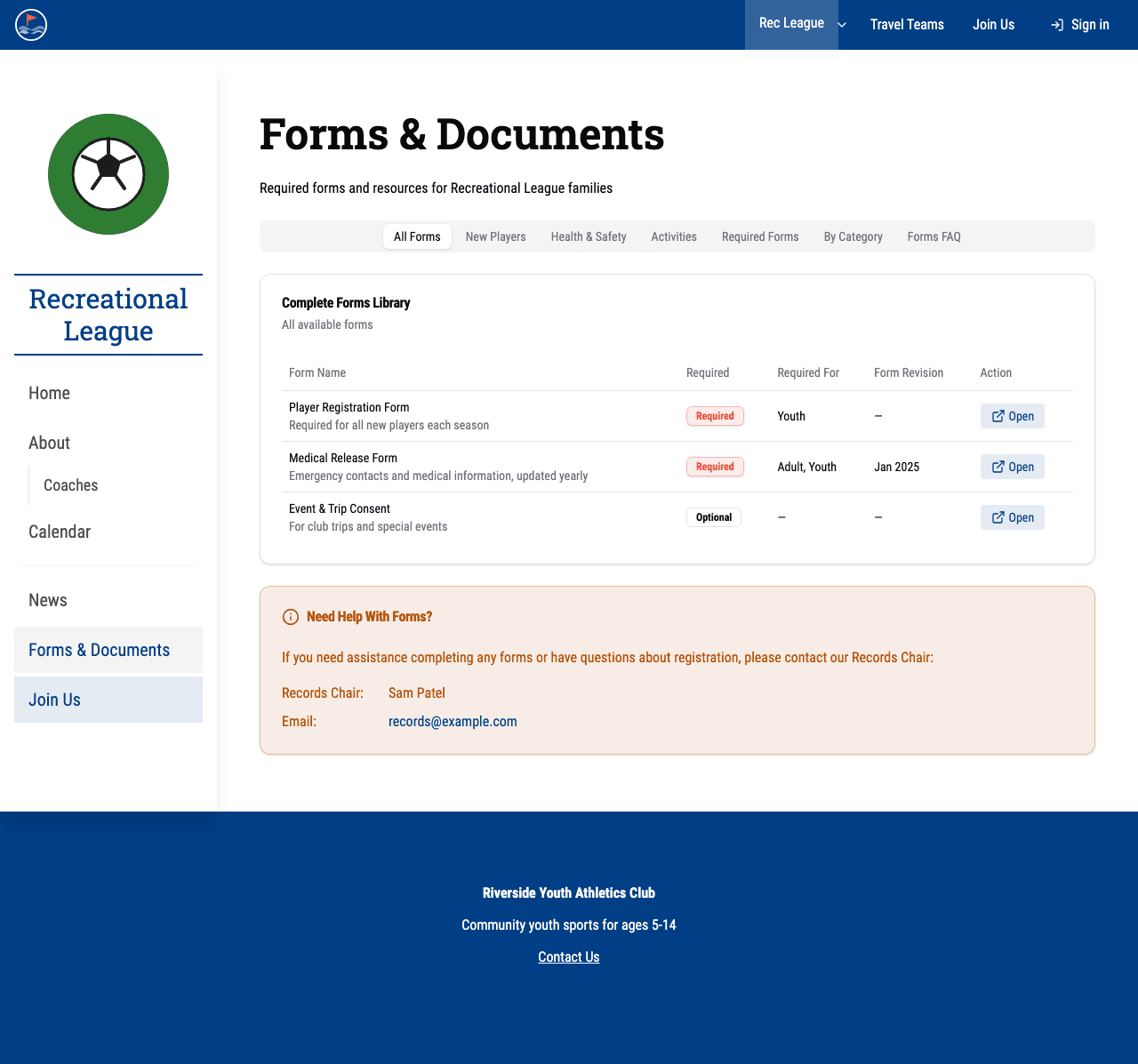The image size is (1138, 1064).
Task: Expand the Rec League dropdown chevron
Action: click(x=843, y=25)
